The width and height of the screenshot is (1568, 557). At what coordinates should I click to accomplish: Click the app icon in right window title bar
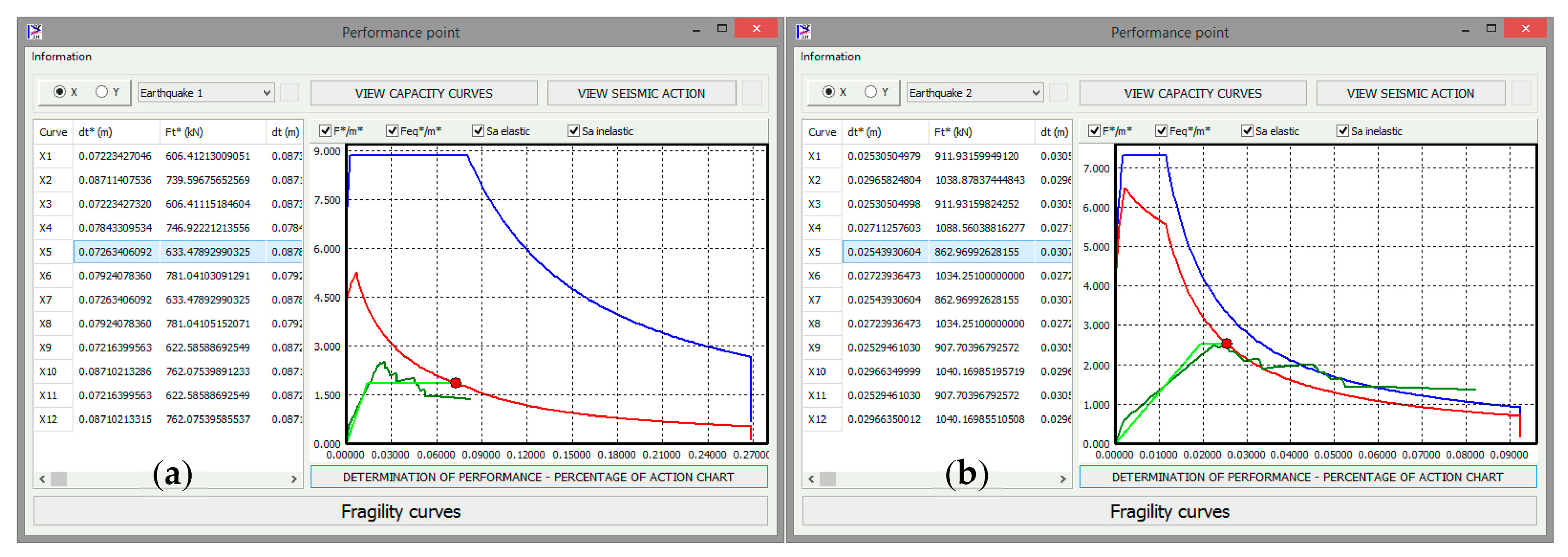(803, 32)
